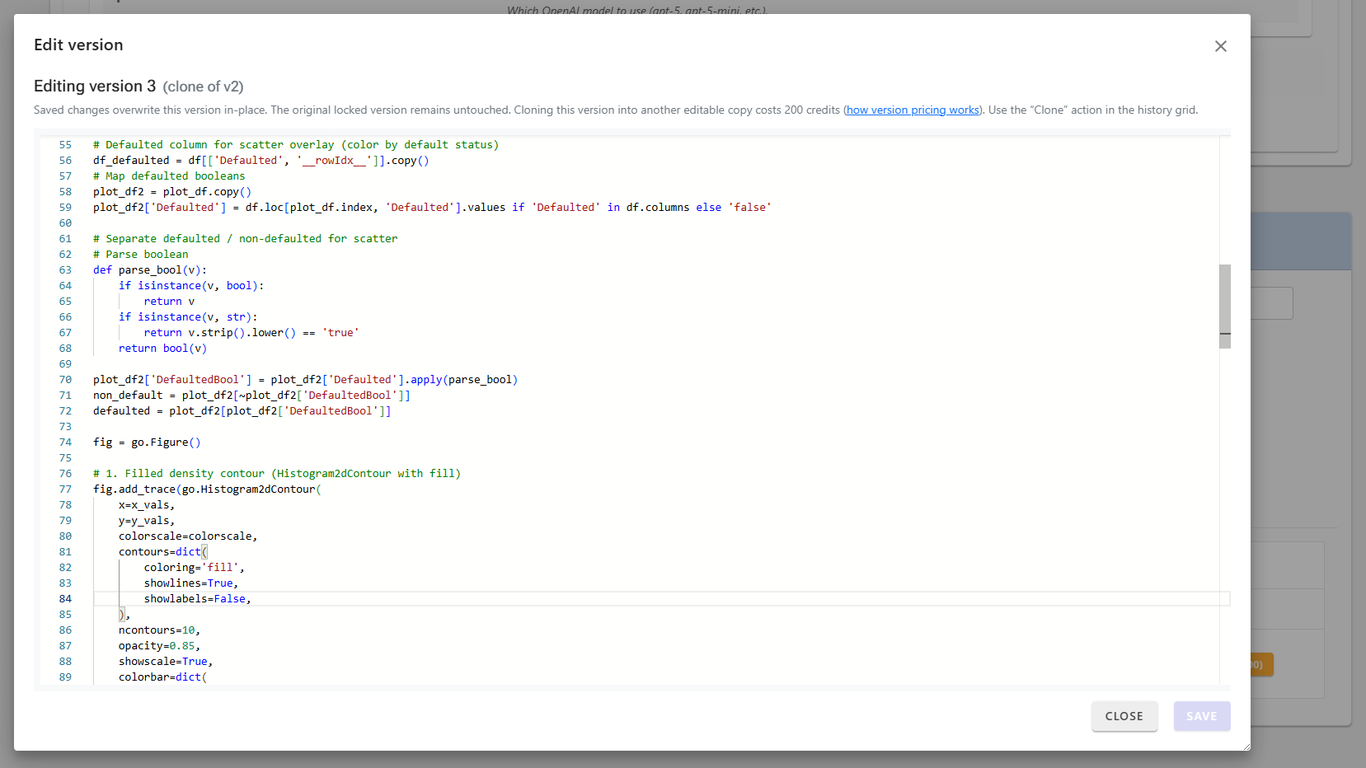The width and height of the screenshot is (1366, 768).
Task: Click the 'x=x_vals,' line
Action: [x=147, y=505]
